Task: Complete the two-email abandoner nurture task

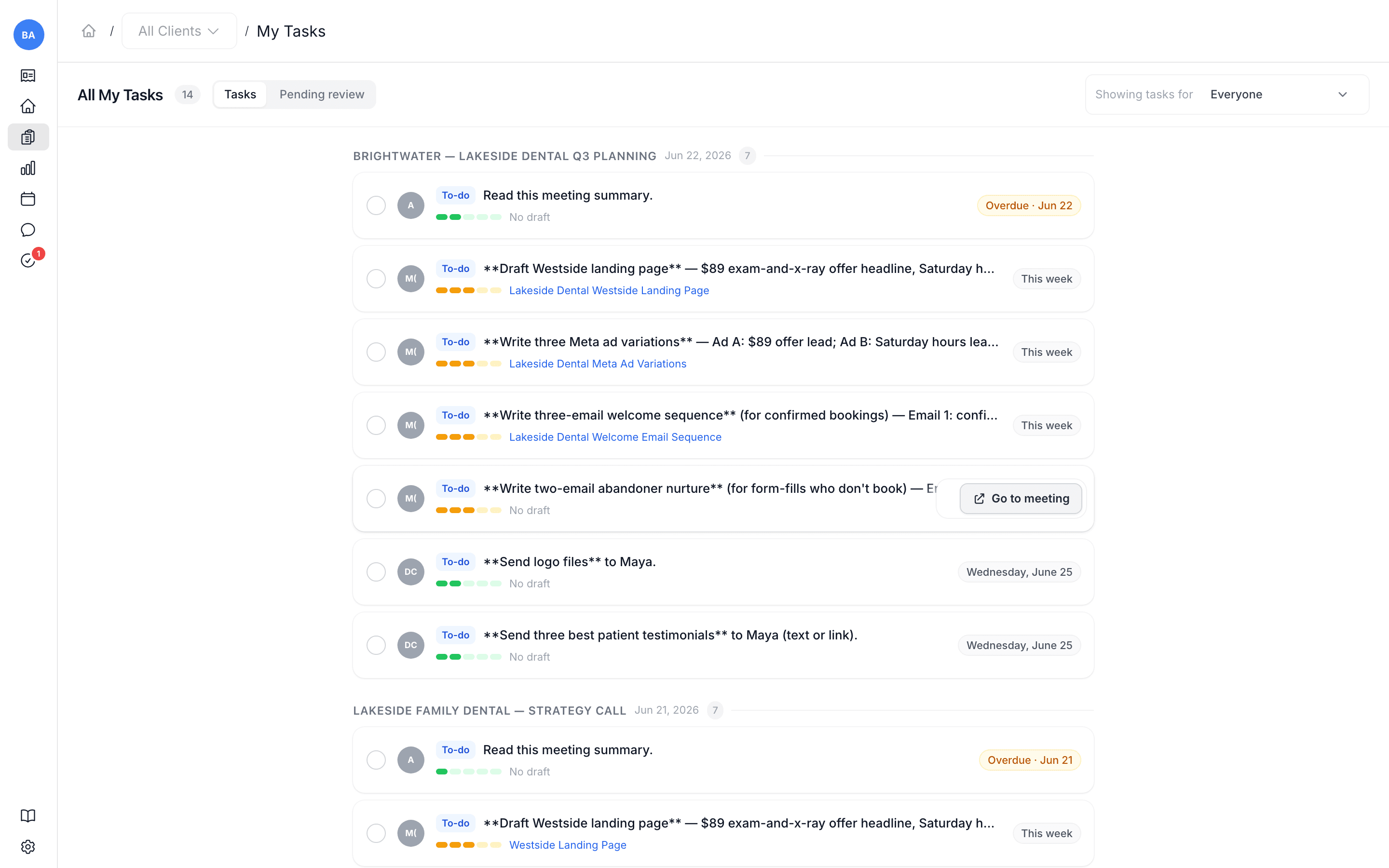Action: tap(377, 499)
